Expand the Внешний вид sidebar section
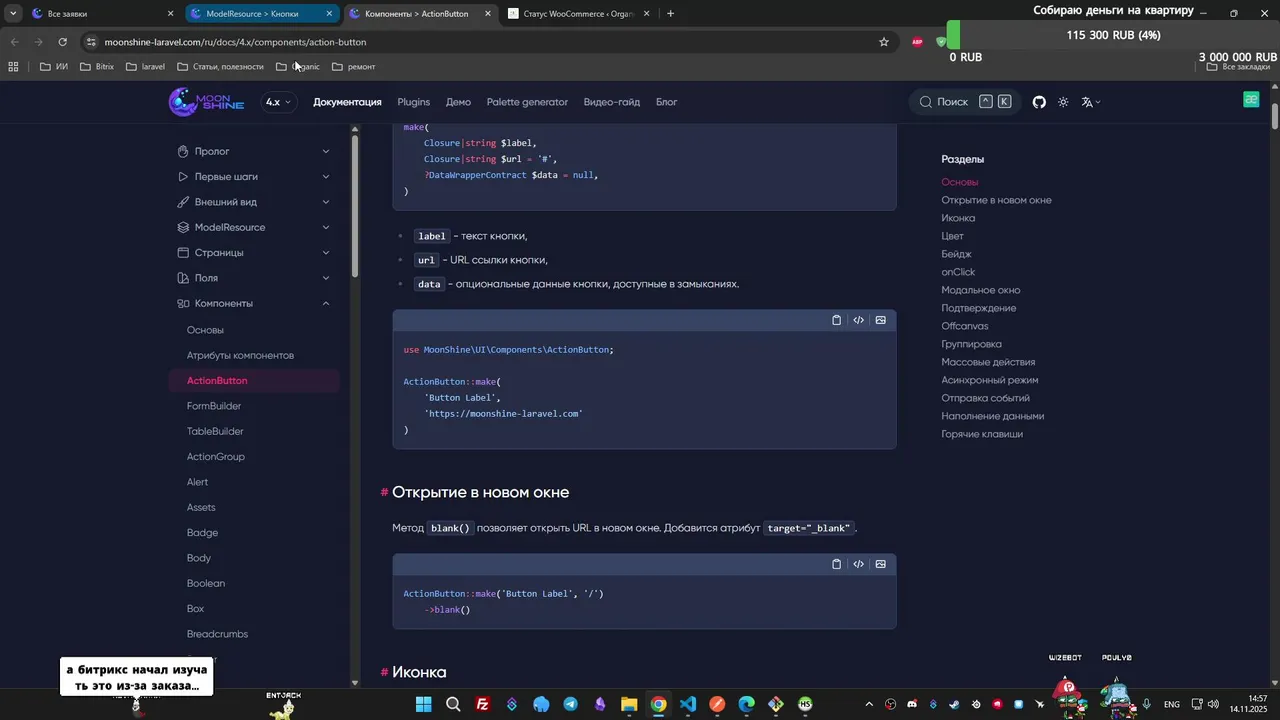1280x720 pixels. (254, 202)
